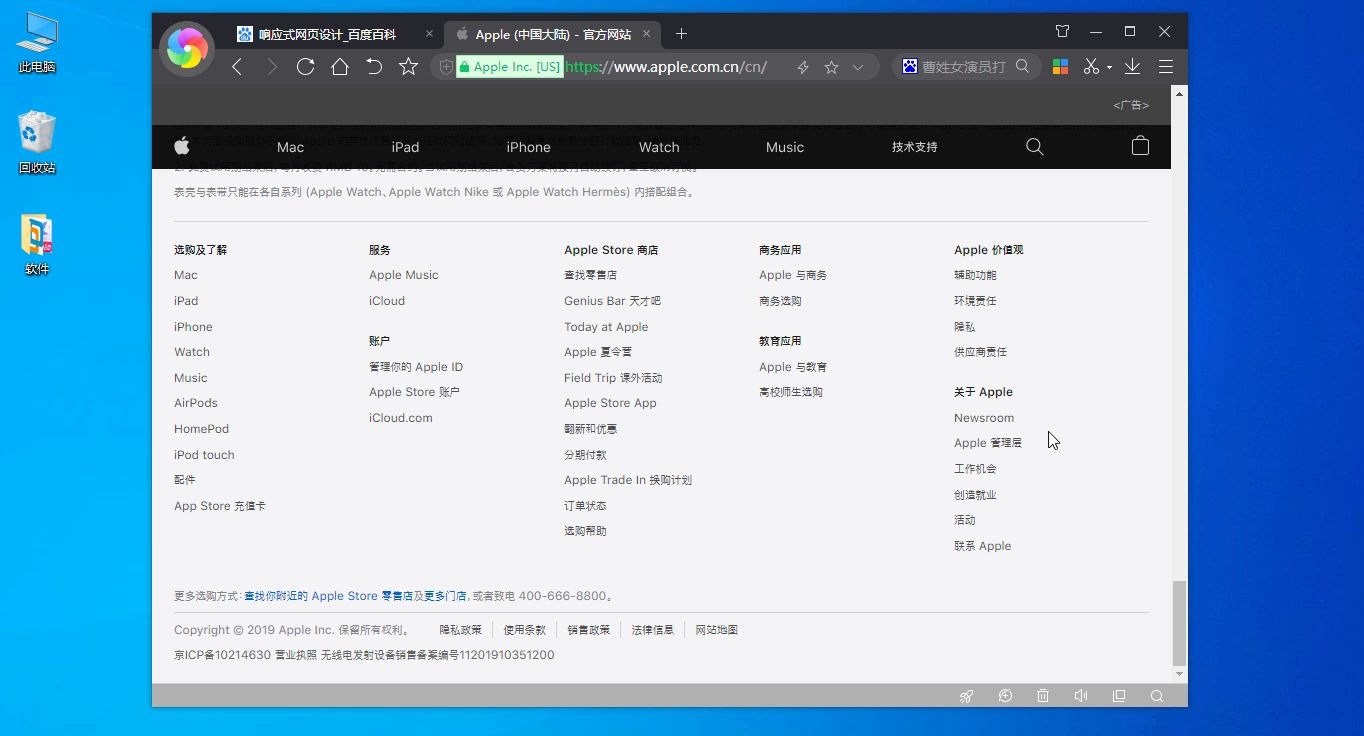Image resolution: width=1364 pixels, height=736 pixels.
Task: Click the circular plus icon in status bar
Action: [x=1005, y=696]
